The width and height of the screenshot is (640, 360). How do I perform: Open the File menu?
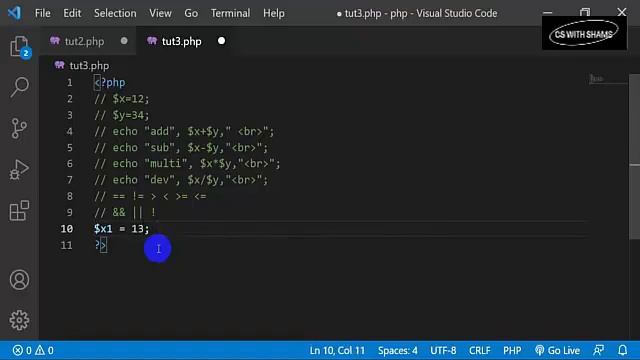pos(42,13)
